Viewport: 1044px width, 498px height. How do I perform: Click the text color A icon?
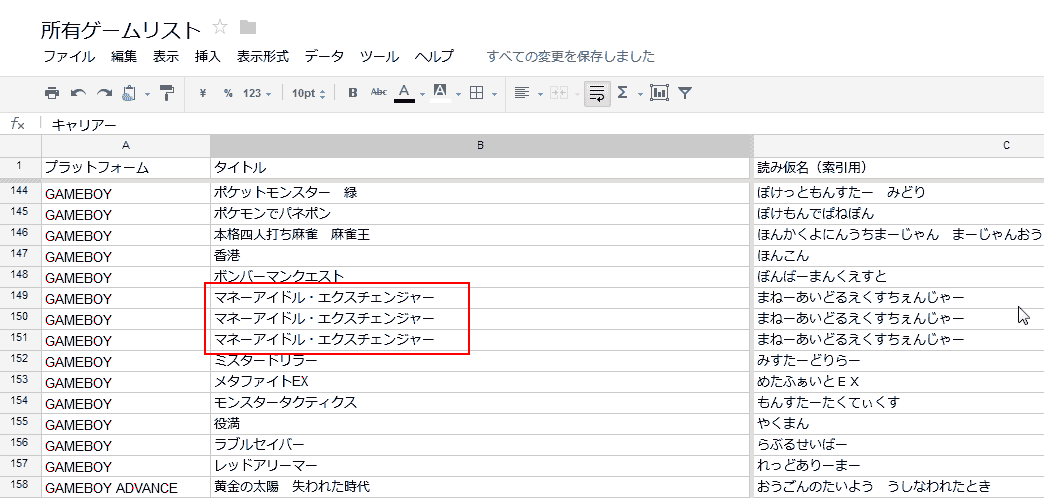click(x=404, y=93)
